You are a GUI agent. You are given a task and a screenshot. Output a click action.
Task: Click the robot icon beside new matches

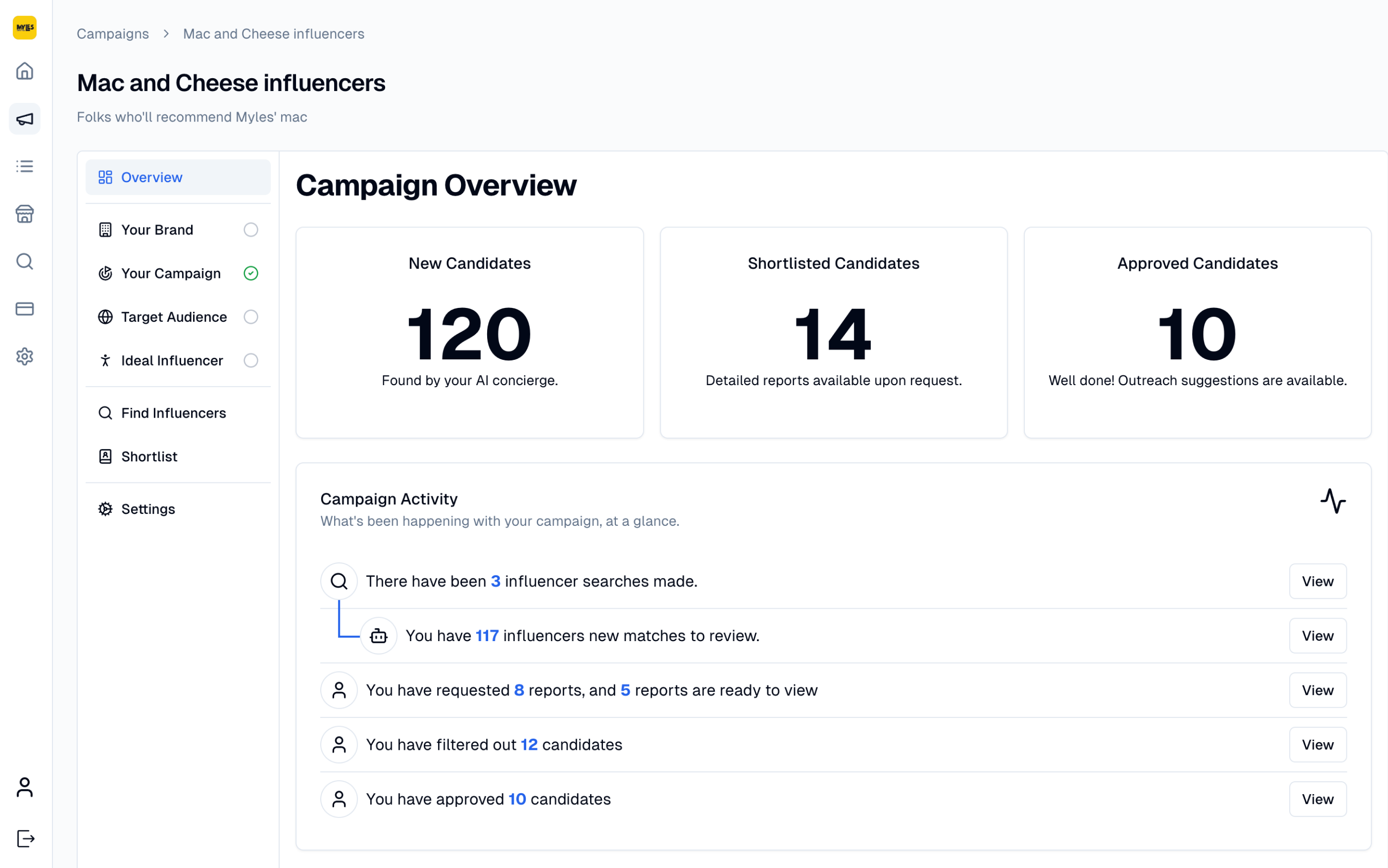pos(379,635)
